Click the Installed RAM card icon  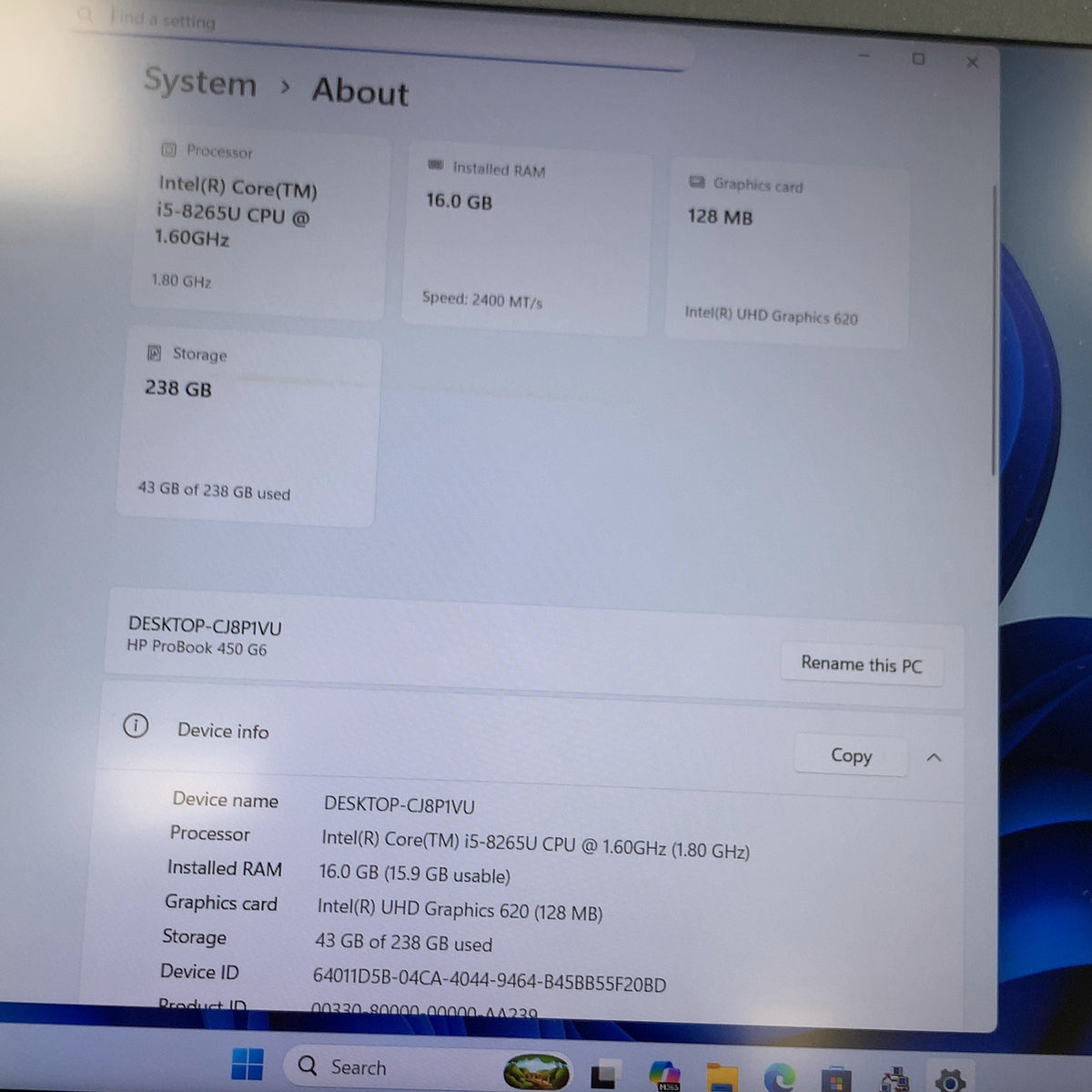pyautogui.click(x=436, y=165)
